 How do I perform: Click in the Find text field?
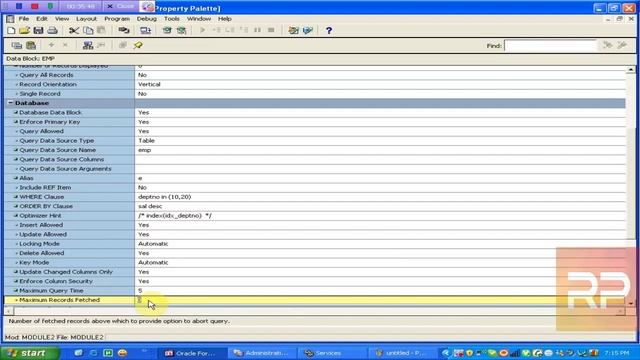550,46
